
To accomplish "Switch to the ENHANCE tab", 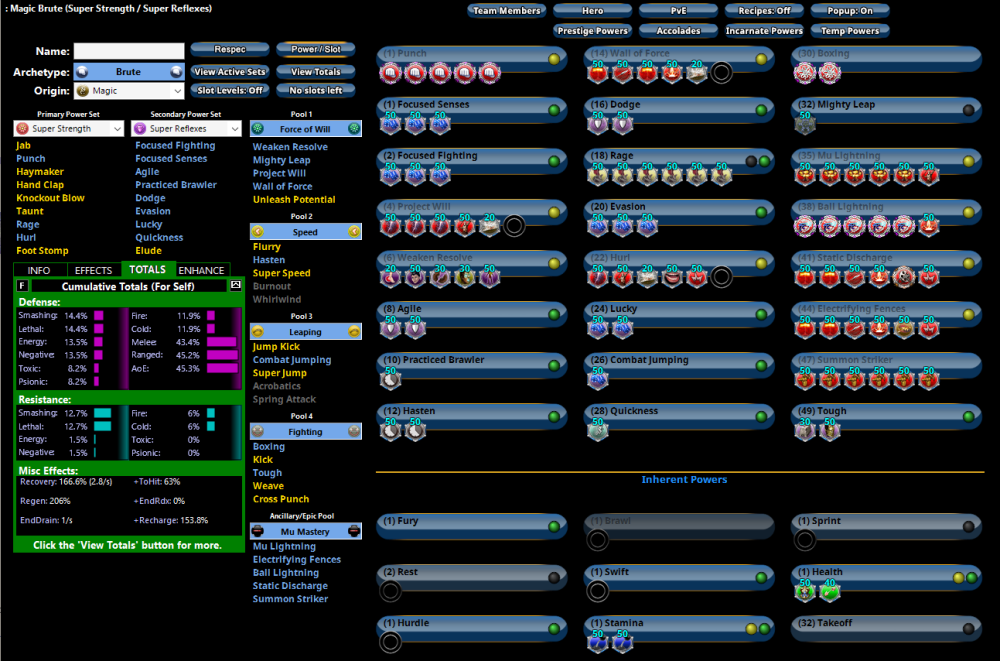I will [x=201, y=270].
